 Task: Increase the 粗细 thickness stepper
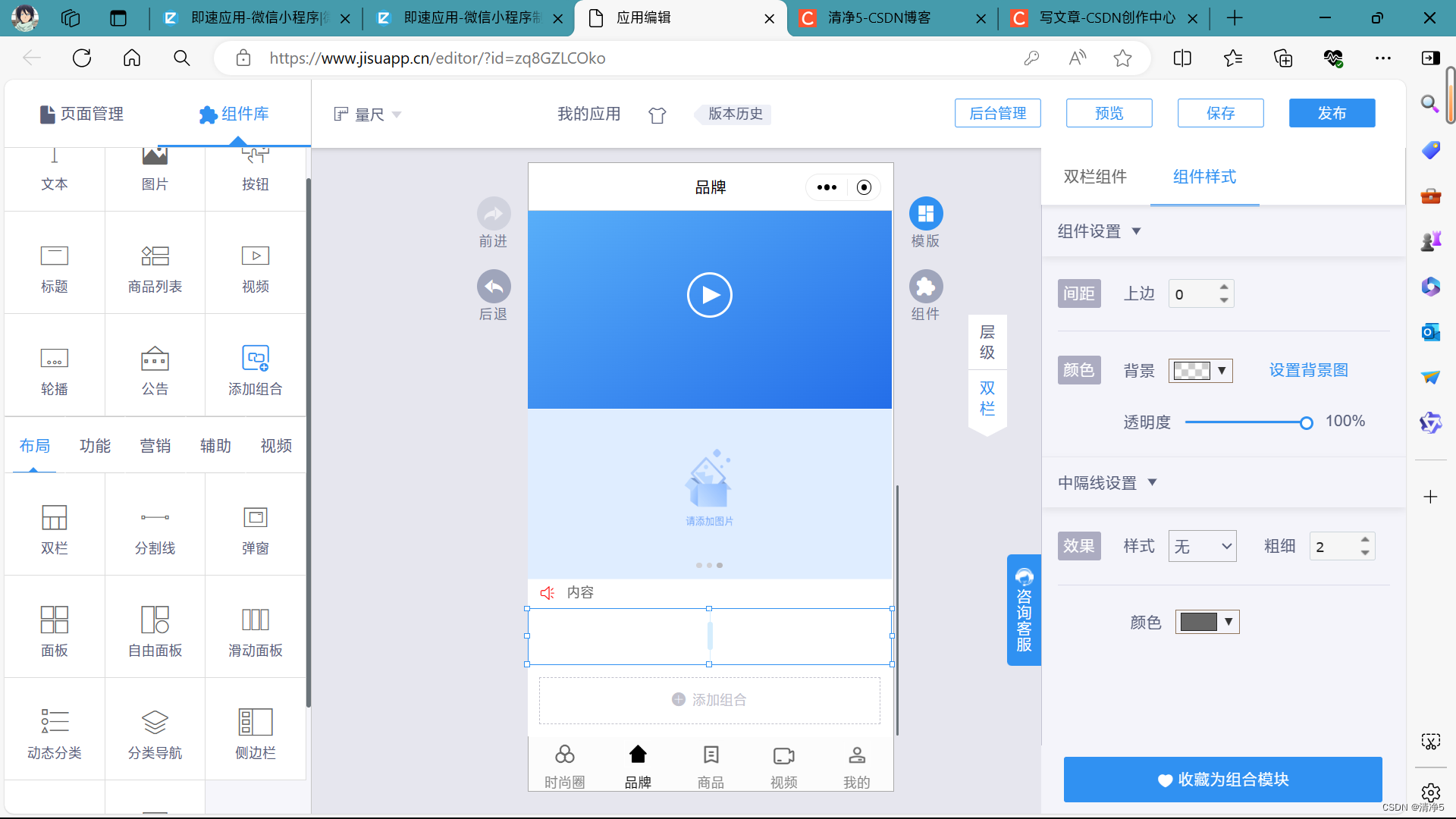click(x=1365, y=539)
